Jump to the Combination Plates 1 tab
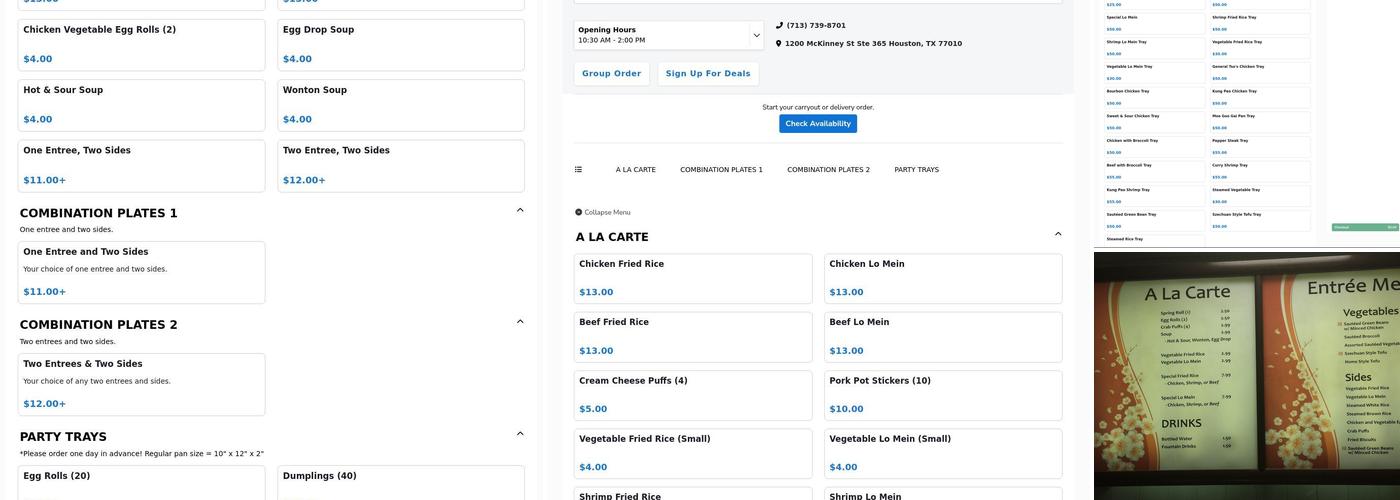 [721, 170]
